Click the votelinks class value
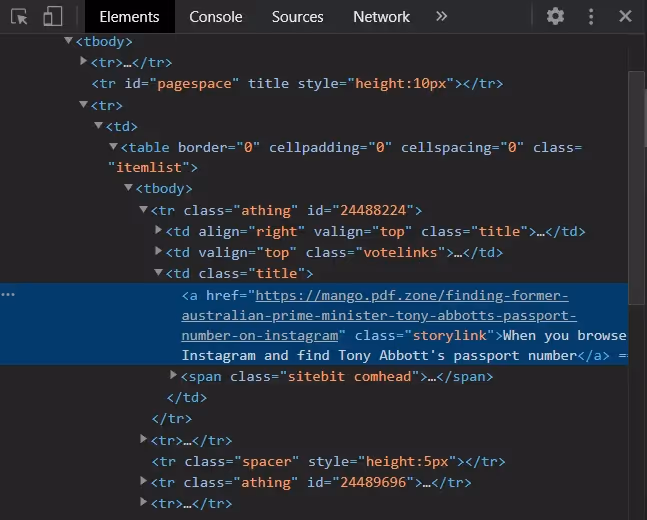The height and width of the screenshot is (520, 647). click(400, 252)
